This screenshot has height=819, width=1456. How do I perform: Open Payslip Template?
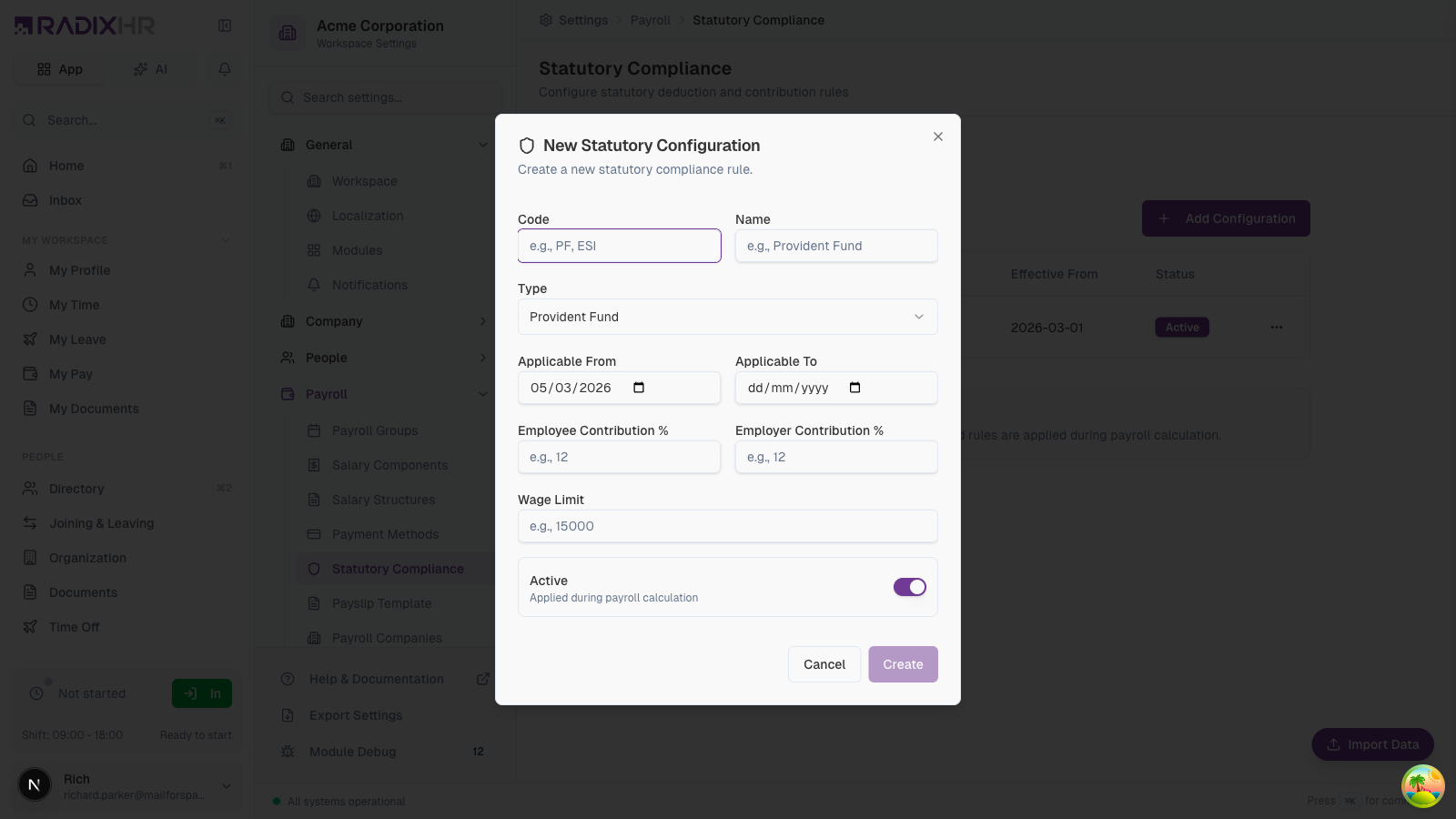[x=396, y=603]
